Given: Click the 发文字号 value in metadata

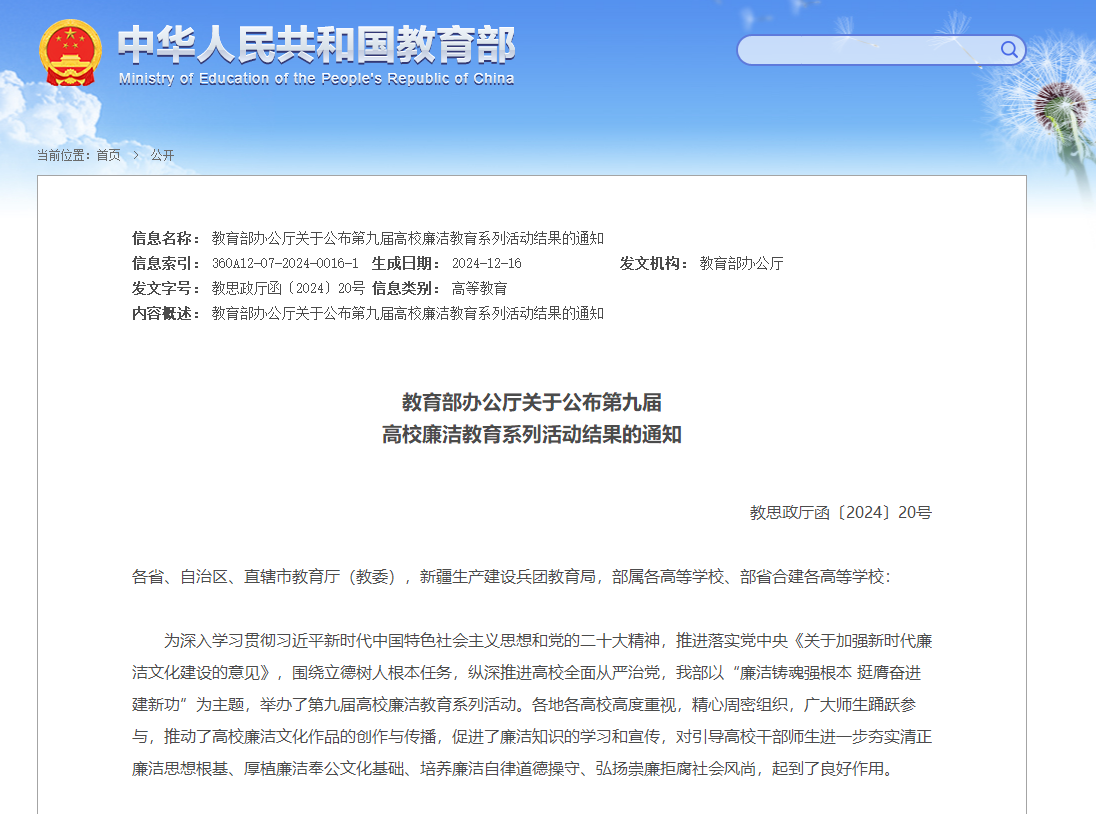Looking at the screenshot, I should (288, 288).
